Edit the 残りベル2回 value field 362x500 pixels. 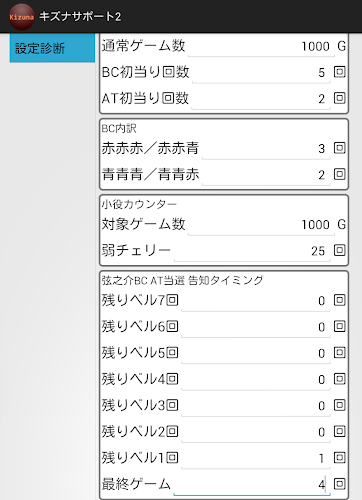point(256,432)
